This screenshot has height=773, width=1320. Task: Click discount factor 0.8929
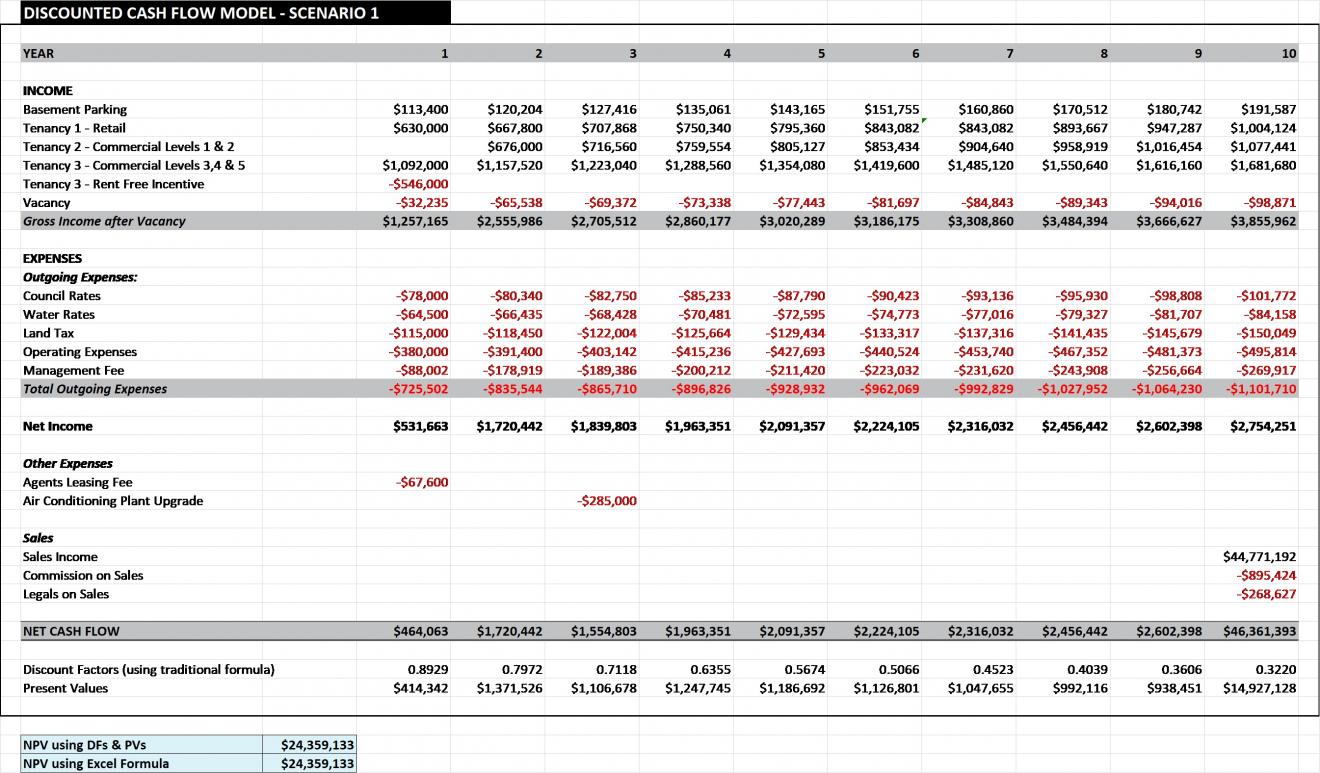(x=428, y=669)
